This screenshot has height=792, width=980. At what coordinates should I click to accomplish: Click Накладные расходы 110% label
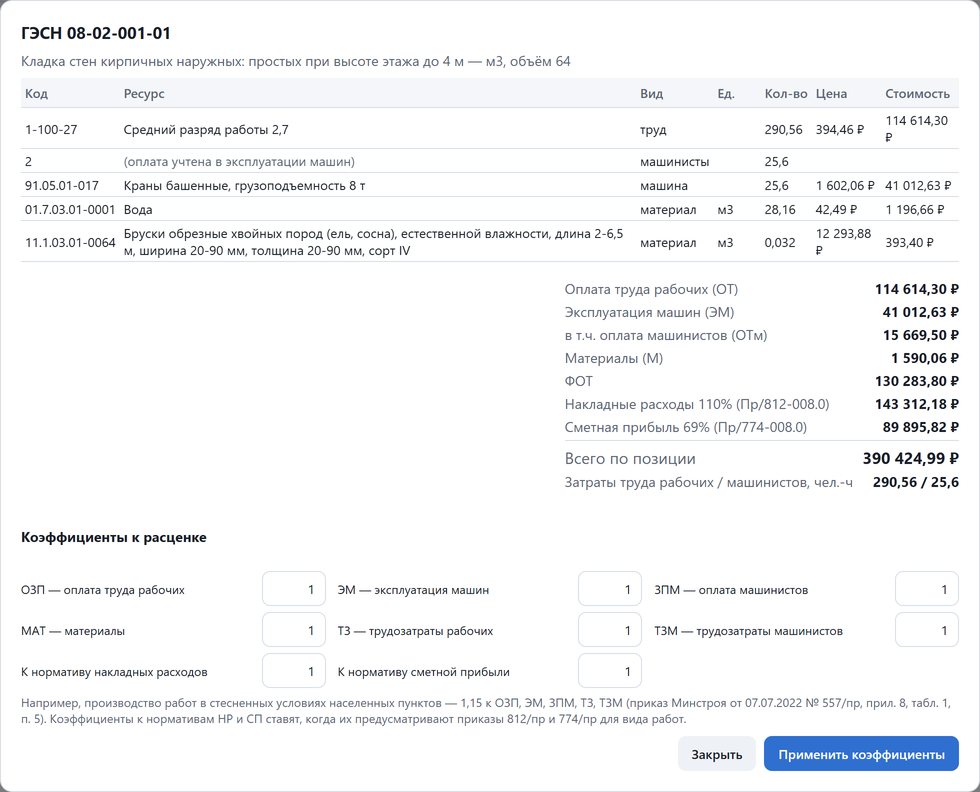pyautogui.click(x=697, y=404)
